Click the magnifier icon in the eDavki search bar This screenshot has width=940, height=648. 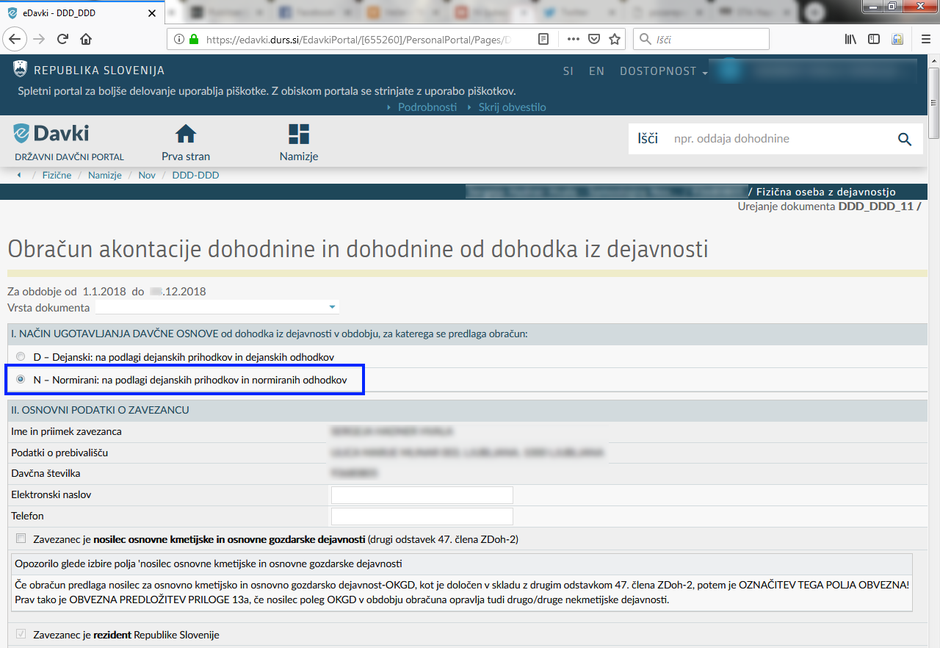click(904, 139)
